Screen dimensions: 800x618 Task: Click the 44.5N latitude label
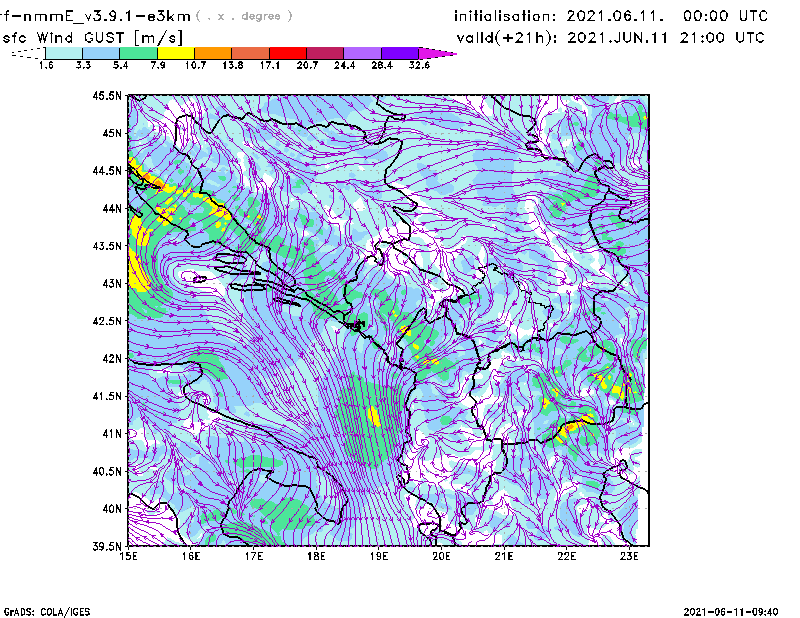click(107, 170)
